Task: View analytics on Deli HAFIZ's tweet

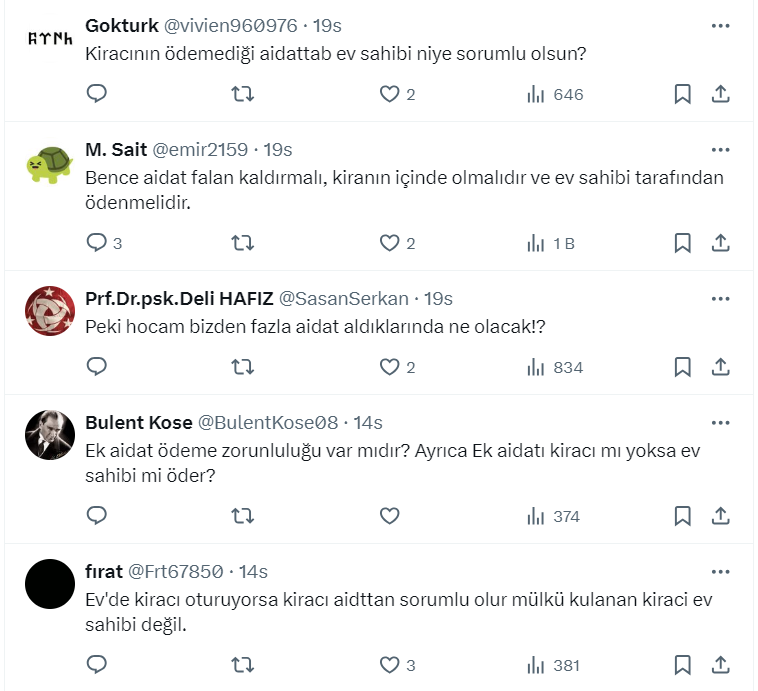Action: pyautogui.click(x=554, y=367)
